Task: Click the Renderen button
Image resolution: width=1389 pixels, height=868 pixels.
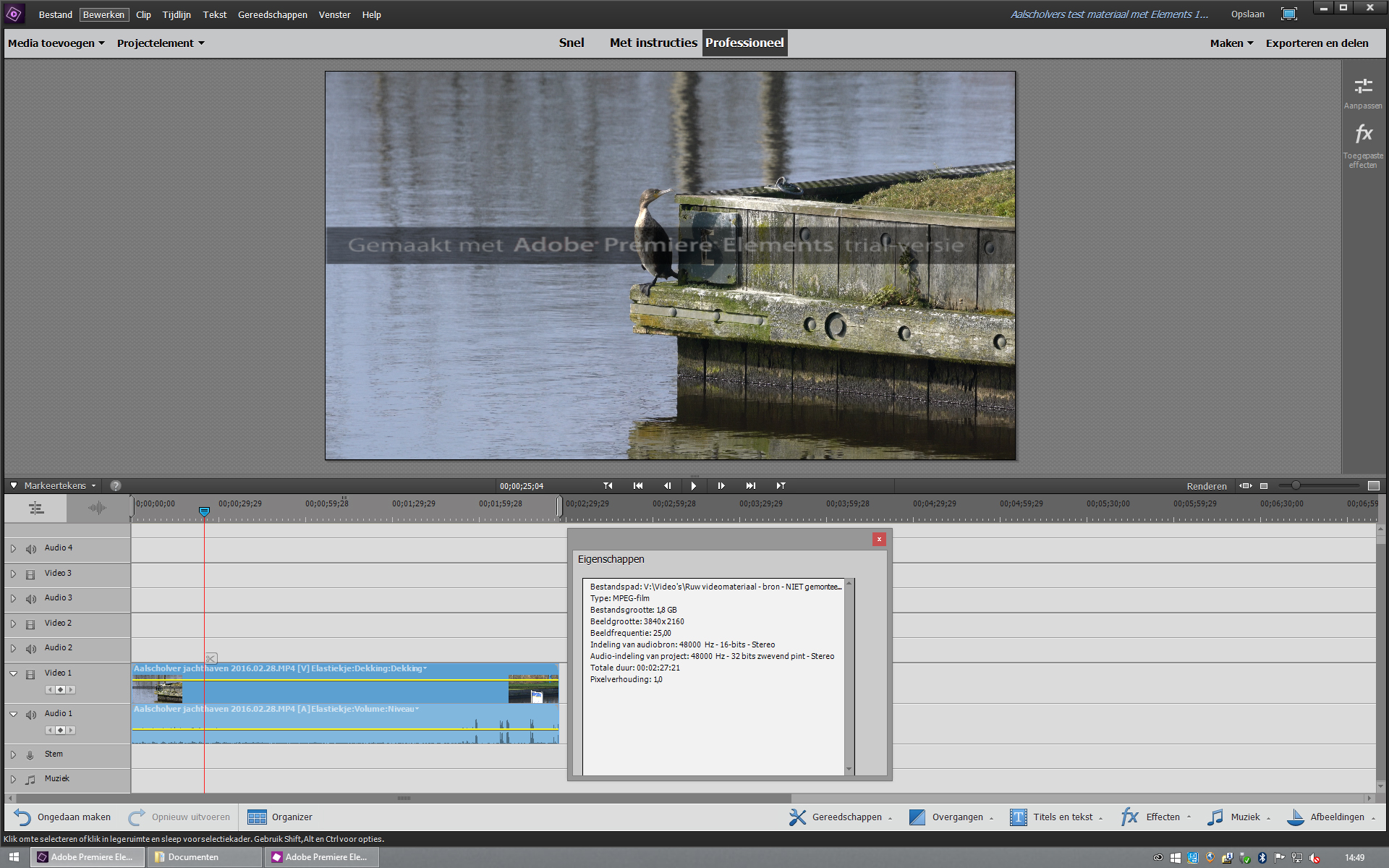Action: (1207, 486)
